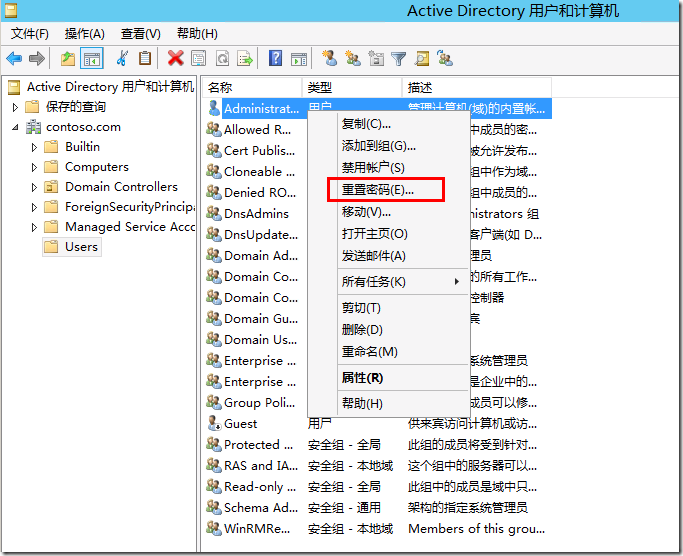The width and height of the screenshot is (683, 556).
Task: Click the Cut scissors toolbar icon
Action: pos(122,58)
